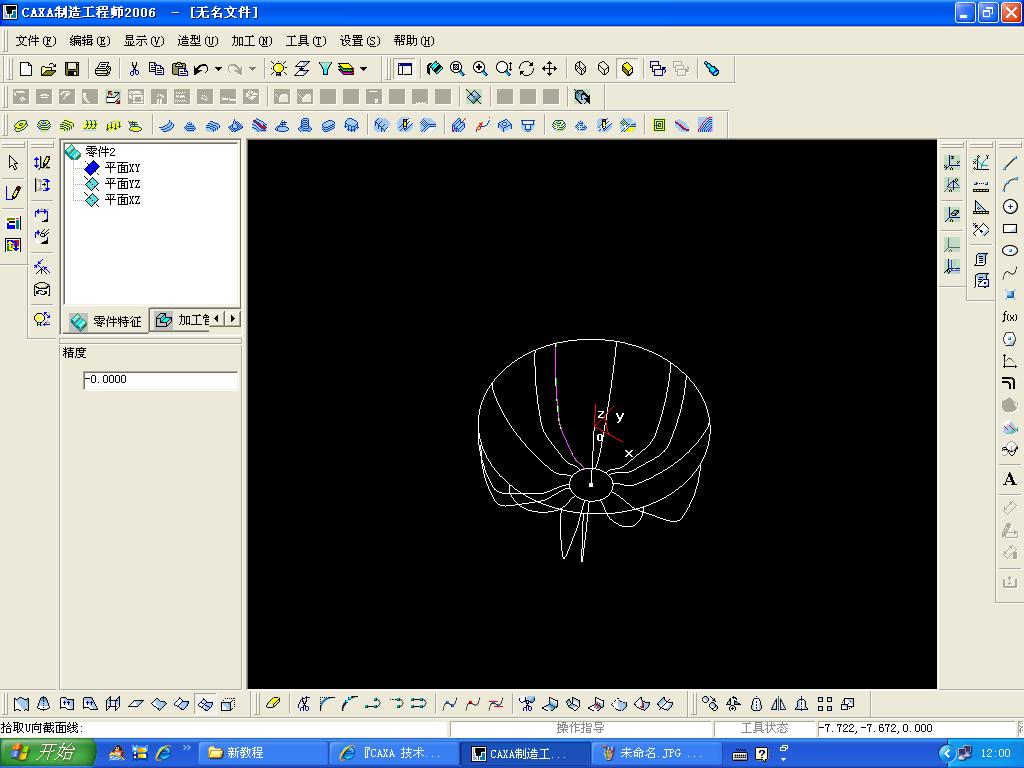
Task: Click the Copy icon in the toolbar
Action: tap(156, 69)
